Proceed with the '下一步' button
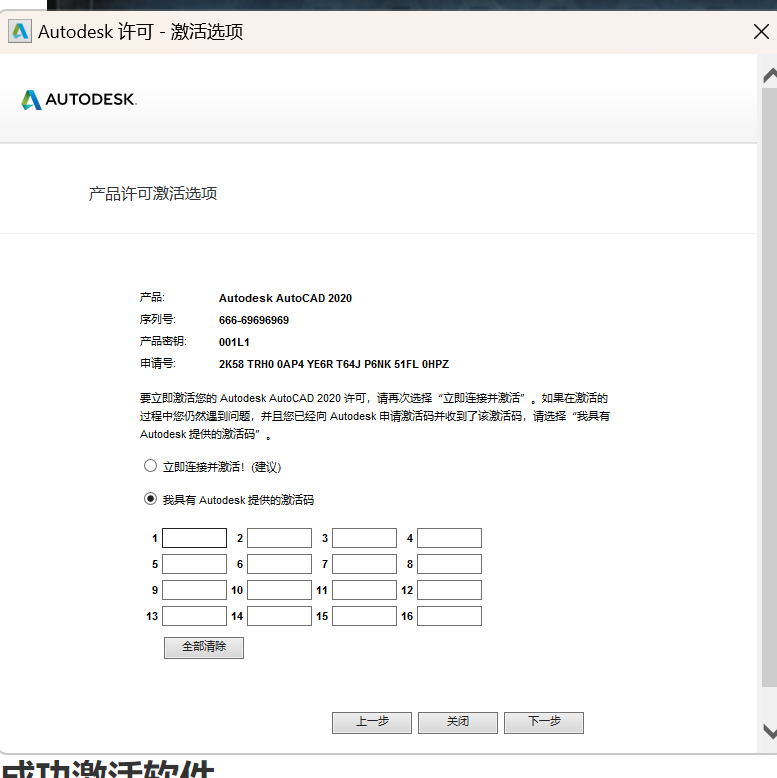Viewport: 777px width, 778px height. (x=543, y=722)
